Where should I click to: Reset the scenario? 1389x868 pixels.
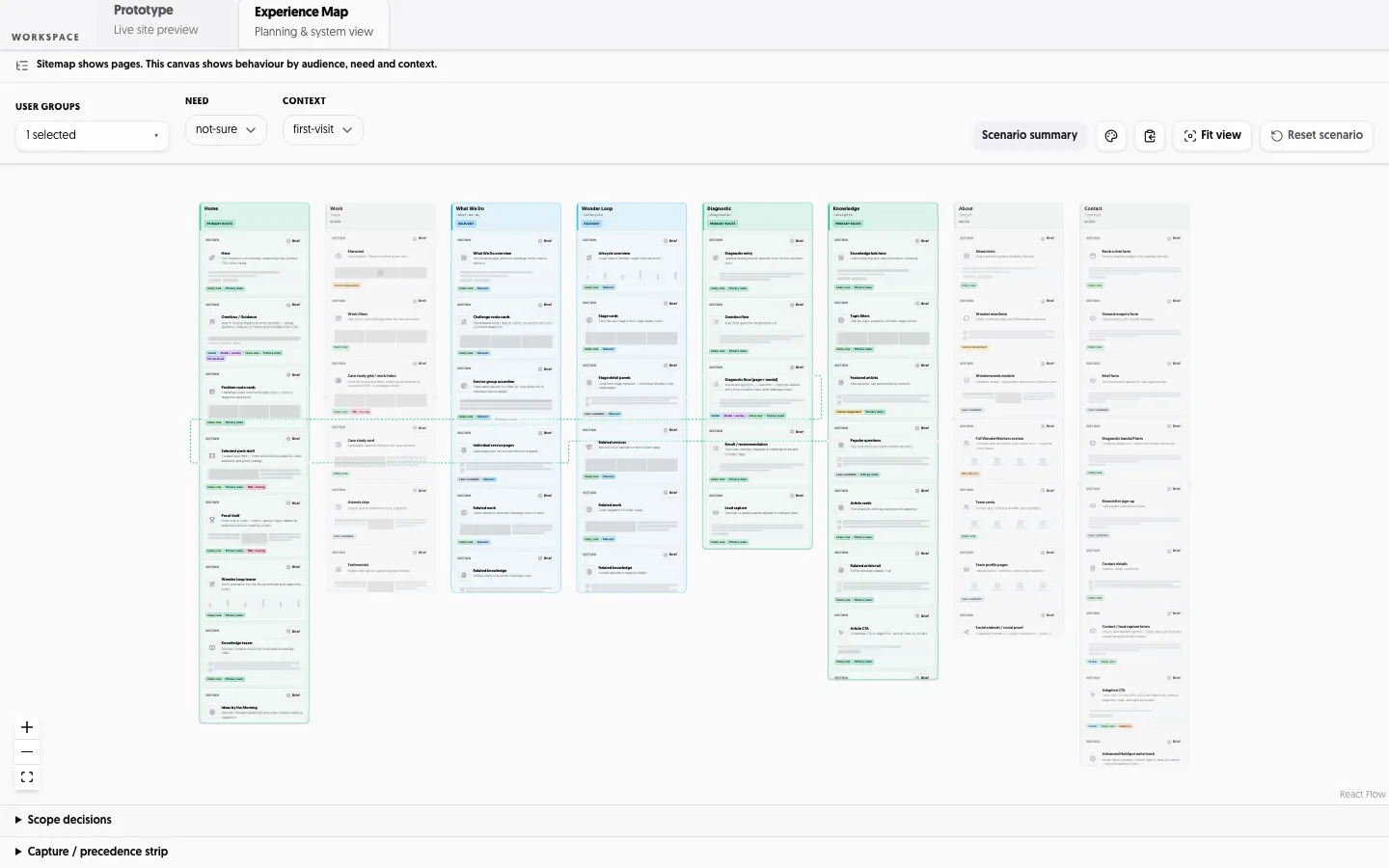[1317, 136]
